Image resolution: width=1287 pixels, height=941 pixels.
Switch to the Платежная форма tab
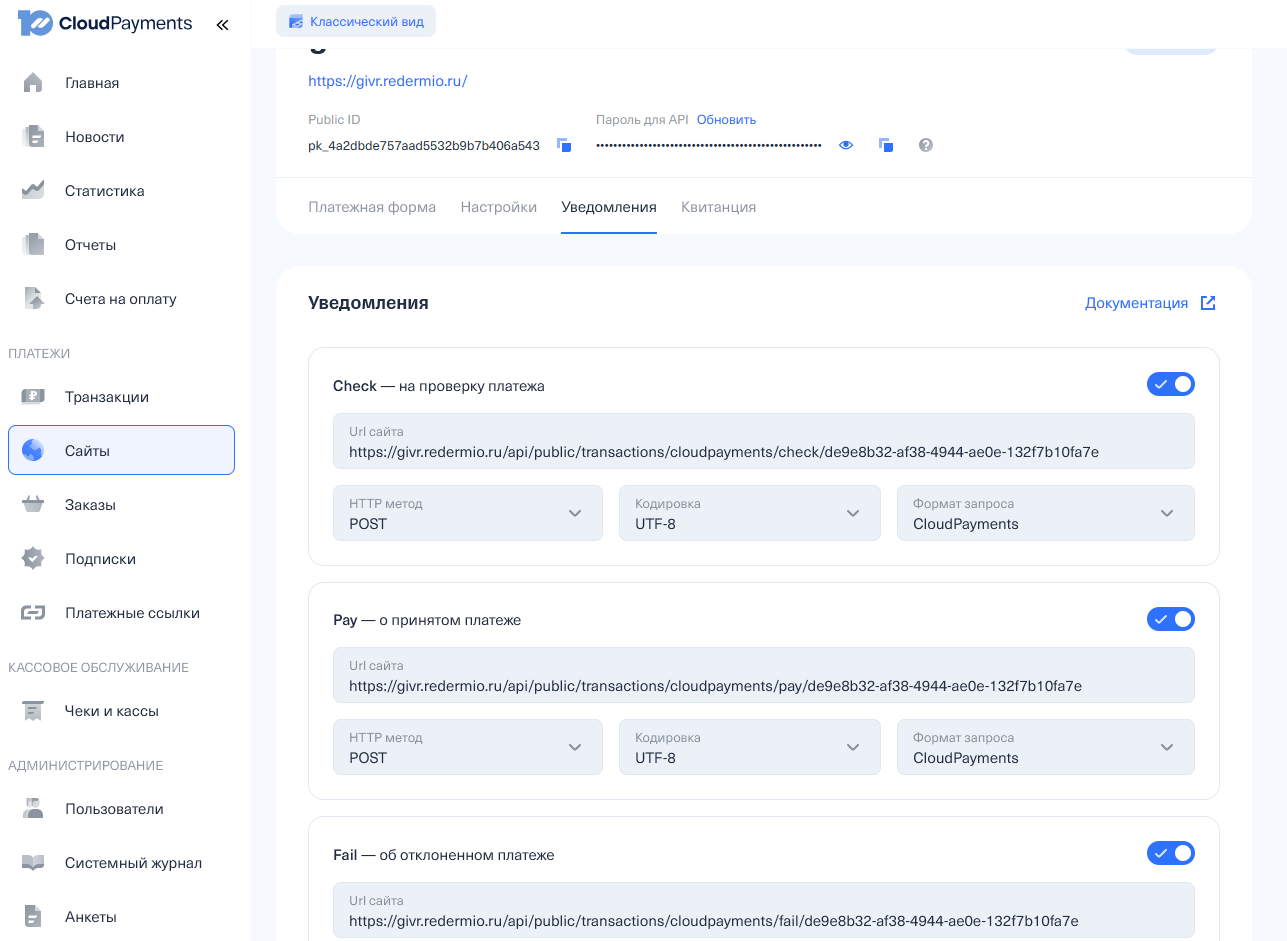pos(372,207)
